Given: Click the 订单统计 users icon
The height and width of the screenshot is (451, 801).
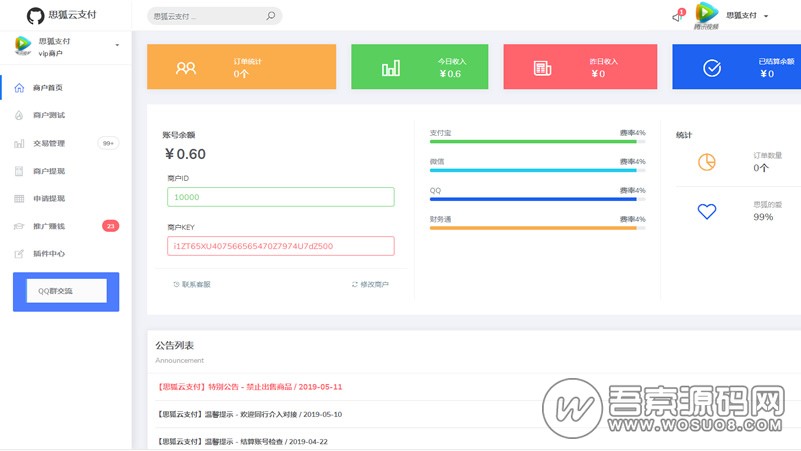Looking at the screenshot, I should pos(186,68).
